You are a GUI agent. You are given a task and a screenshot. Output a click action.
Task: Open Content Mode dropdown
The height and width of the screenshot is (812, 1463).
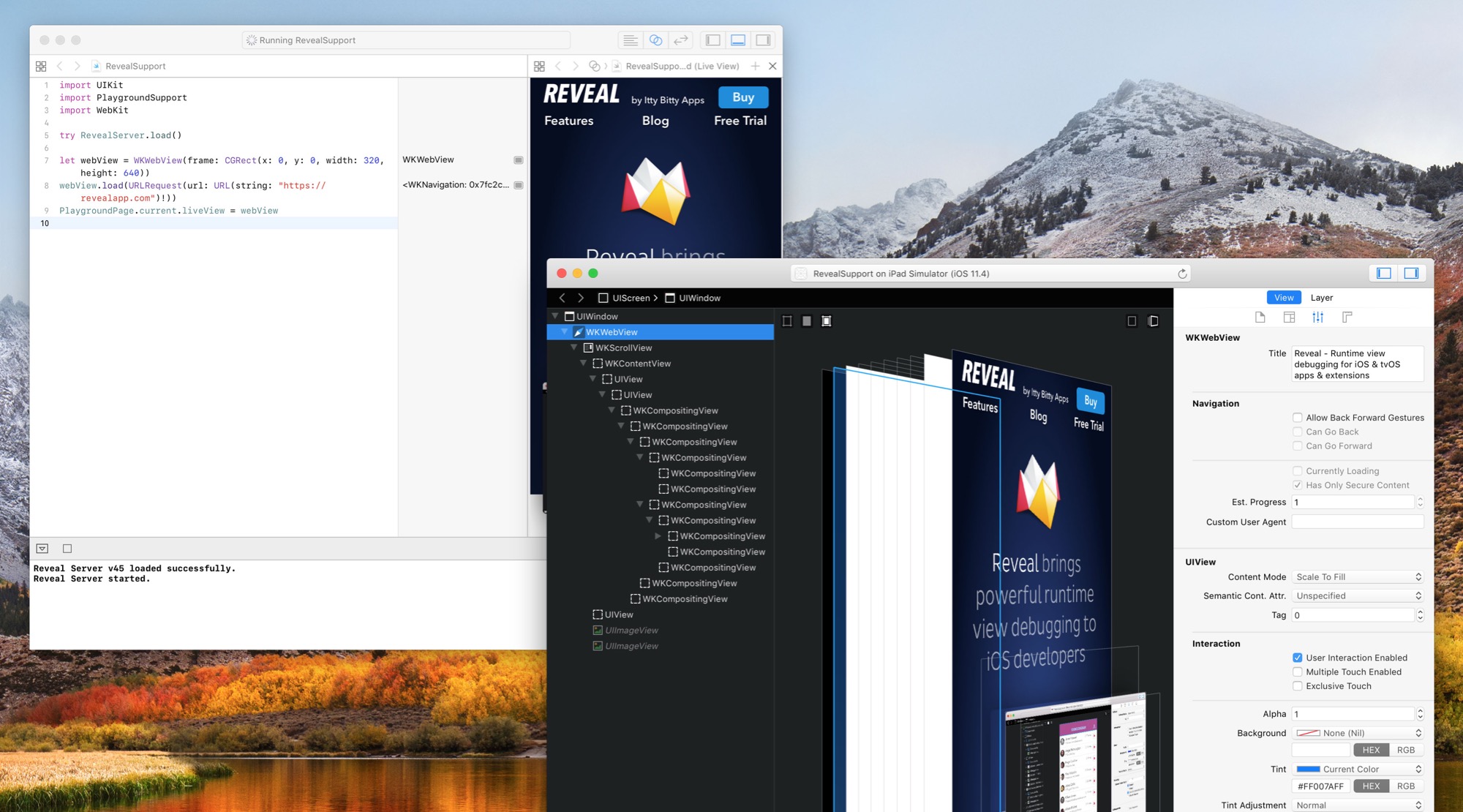pos(1358,577)
